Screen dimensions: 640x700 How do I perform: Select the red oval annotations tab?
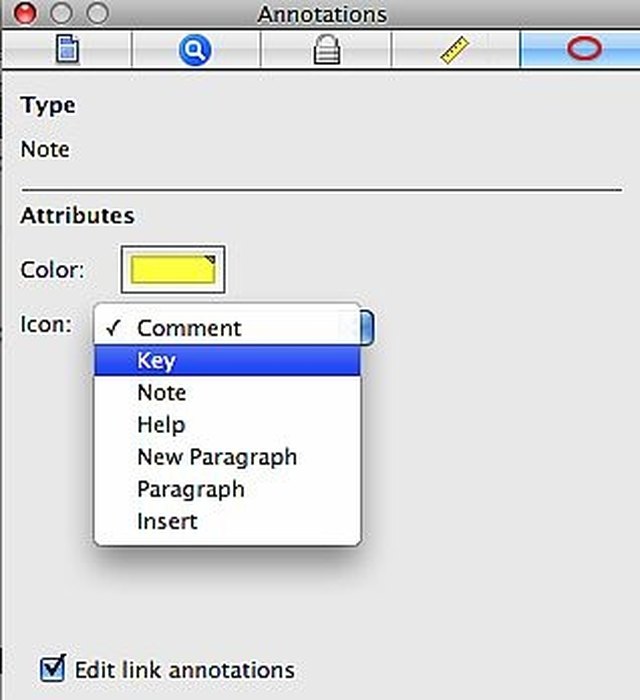pyautogui.click(x=584, y=49)
